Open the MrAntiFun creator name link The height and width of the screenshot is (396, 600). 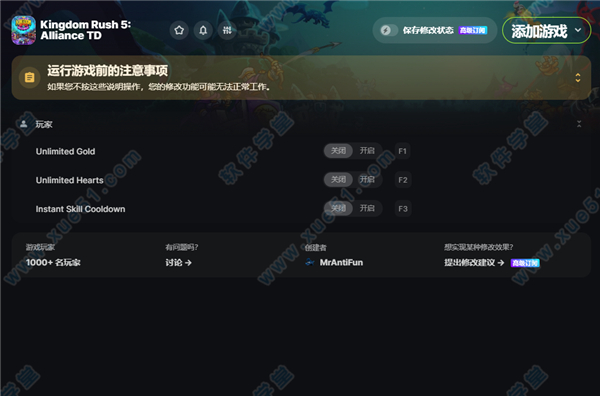point(341,262)
